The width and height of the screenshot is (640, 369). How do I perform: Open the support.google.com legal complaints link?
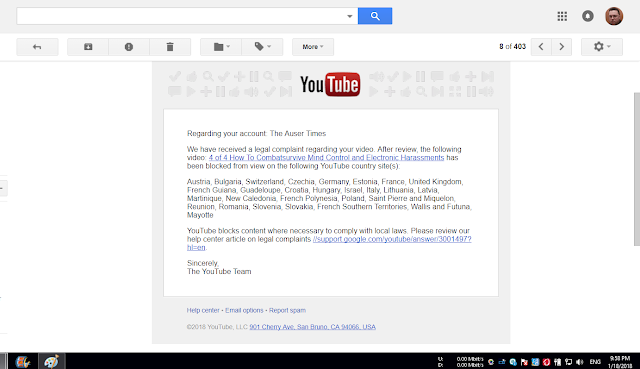point(392,239)
